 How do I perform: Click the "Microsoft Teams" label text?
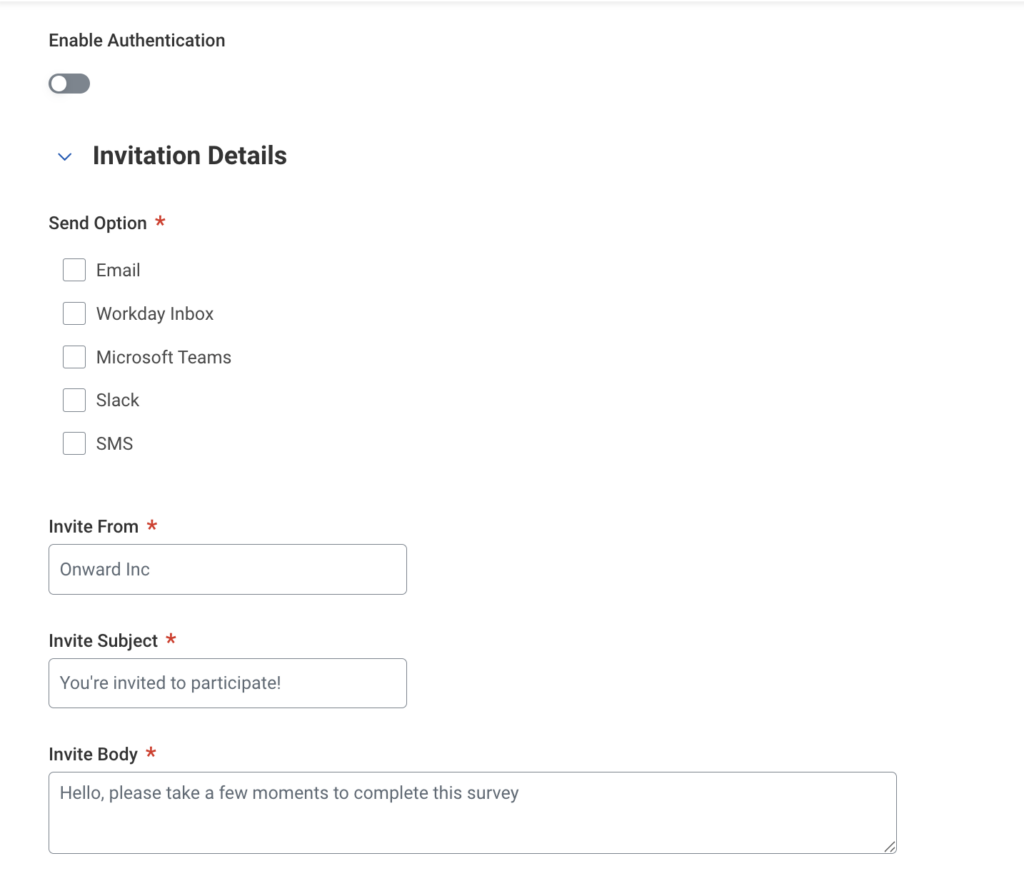(163, 357)
